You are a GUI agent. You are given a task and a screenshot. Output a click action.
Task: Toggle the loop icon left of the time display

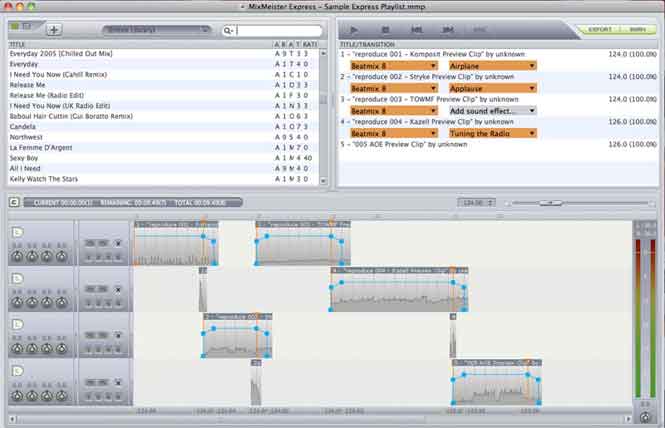pos(14,202)
